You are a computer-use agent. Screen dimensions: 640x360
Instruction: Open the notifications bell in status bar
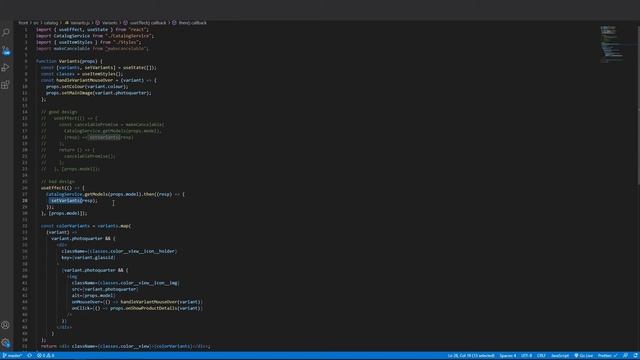pyautogui.click(x=636, y=356)
